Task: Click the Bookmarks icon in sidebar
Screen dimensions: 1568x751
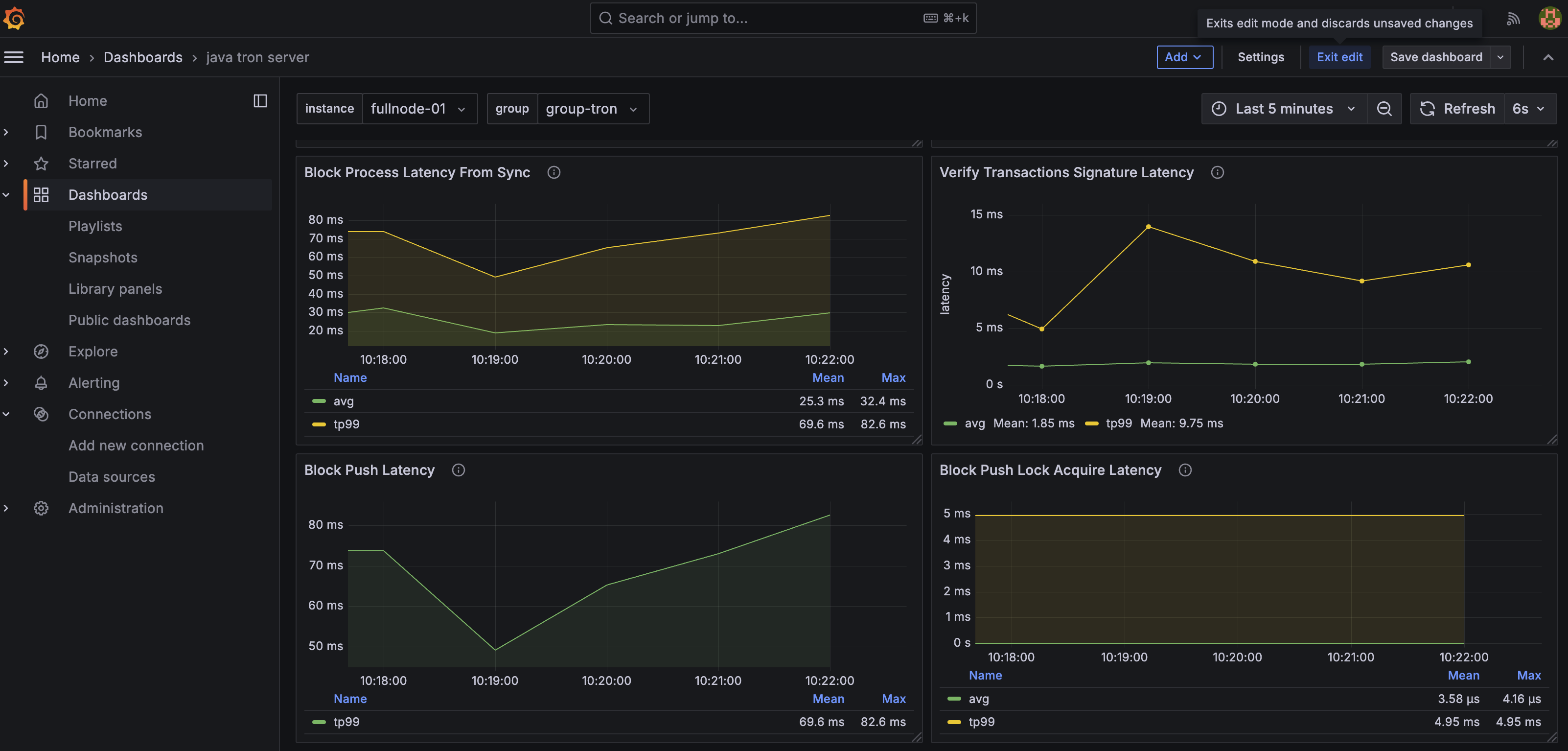Action: 41,132
